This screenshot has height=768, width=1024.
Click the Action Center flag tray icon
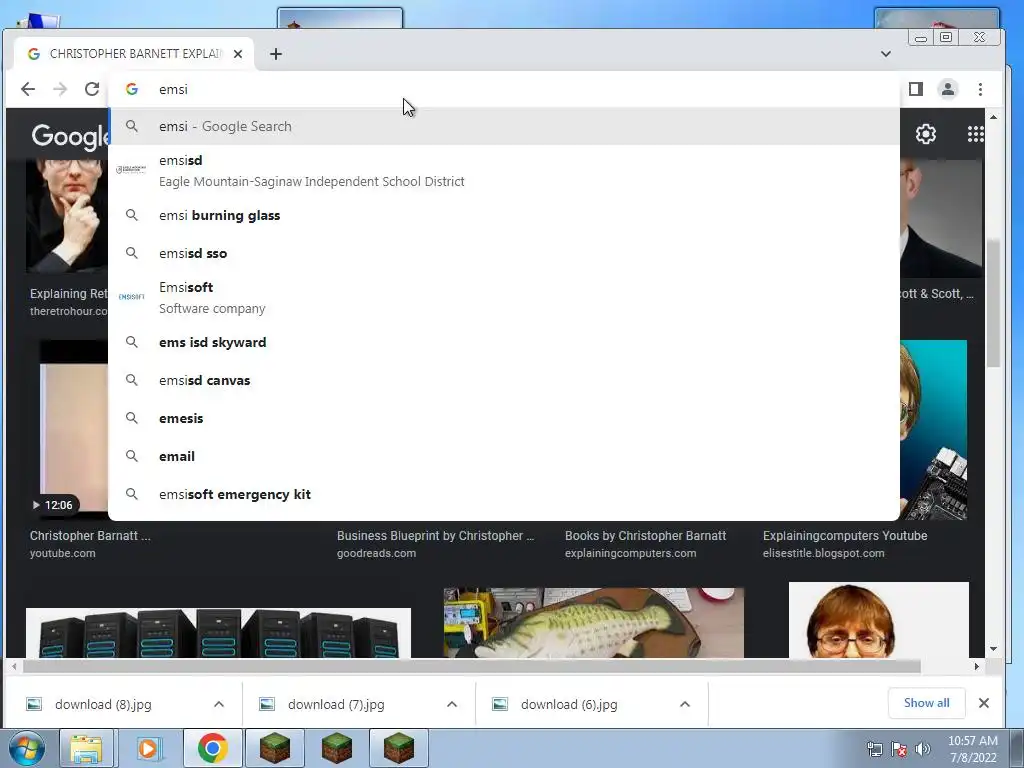[x=899, y=749]
